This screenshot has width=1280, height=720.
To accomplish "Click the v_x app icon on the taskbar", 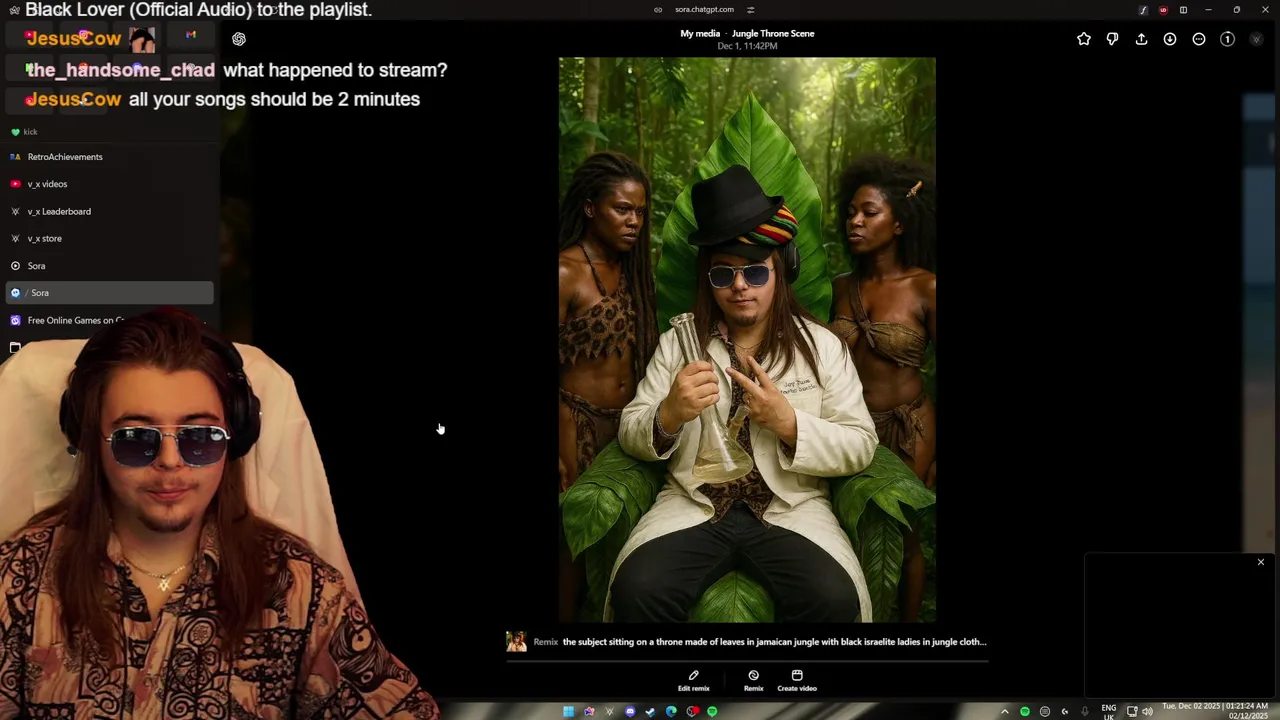I will (x=609, y=711).
